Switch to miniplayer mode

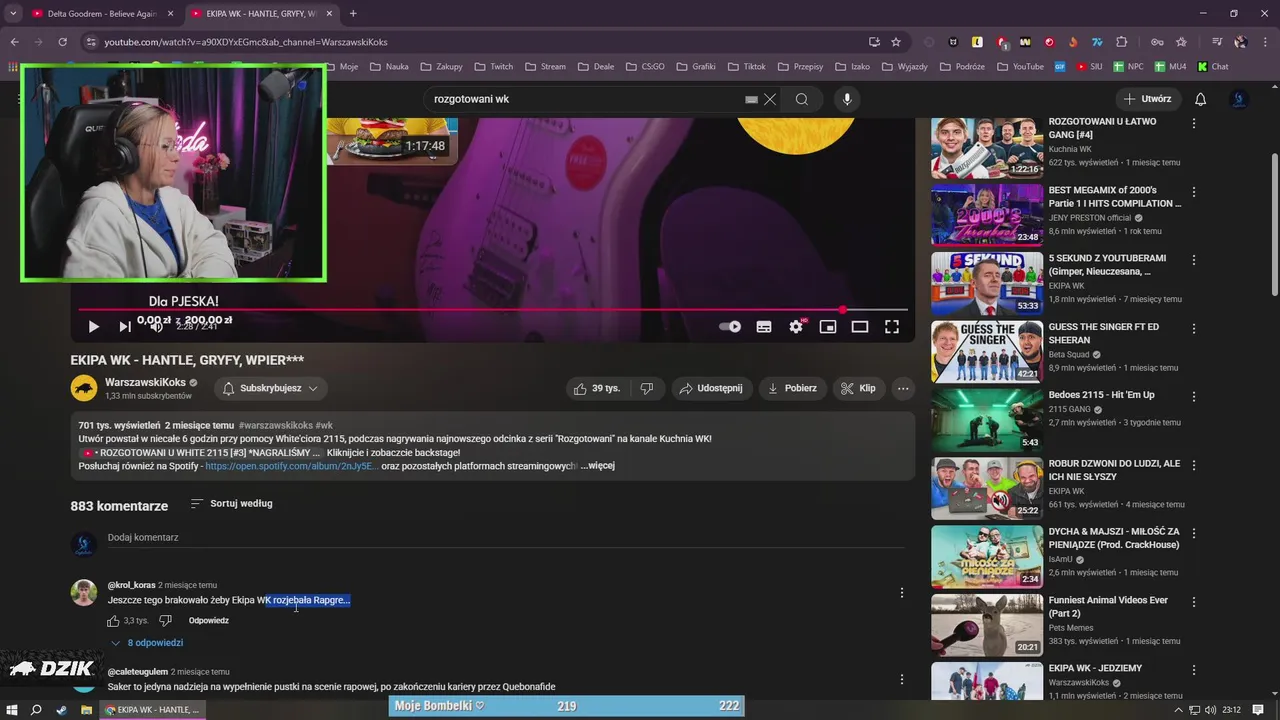click(828, 326)
